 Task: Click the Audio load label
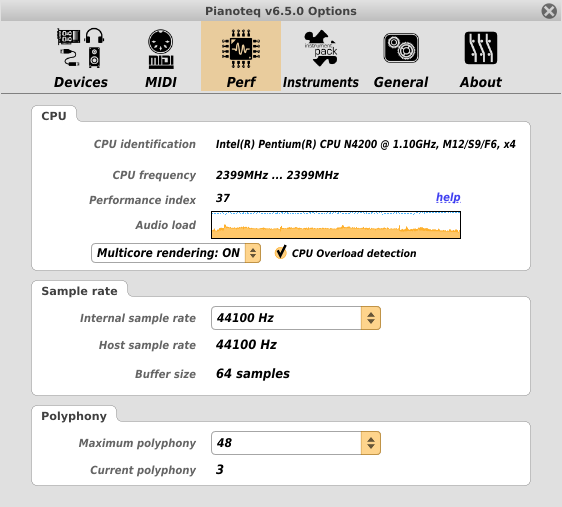[166, 225]
